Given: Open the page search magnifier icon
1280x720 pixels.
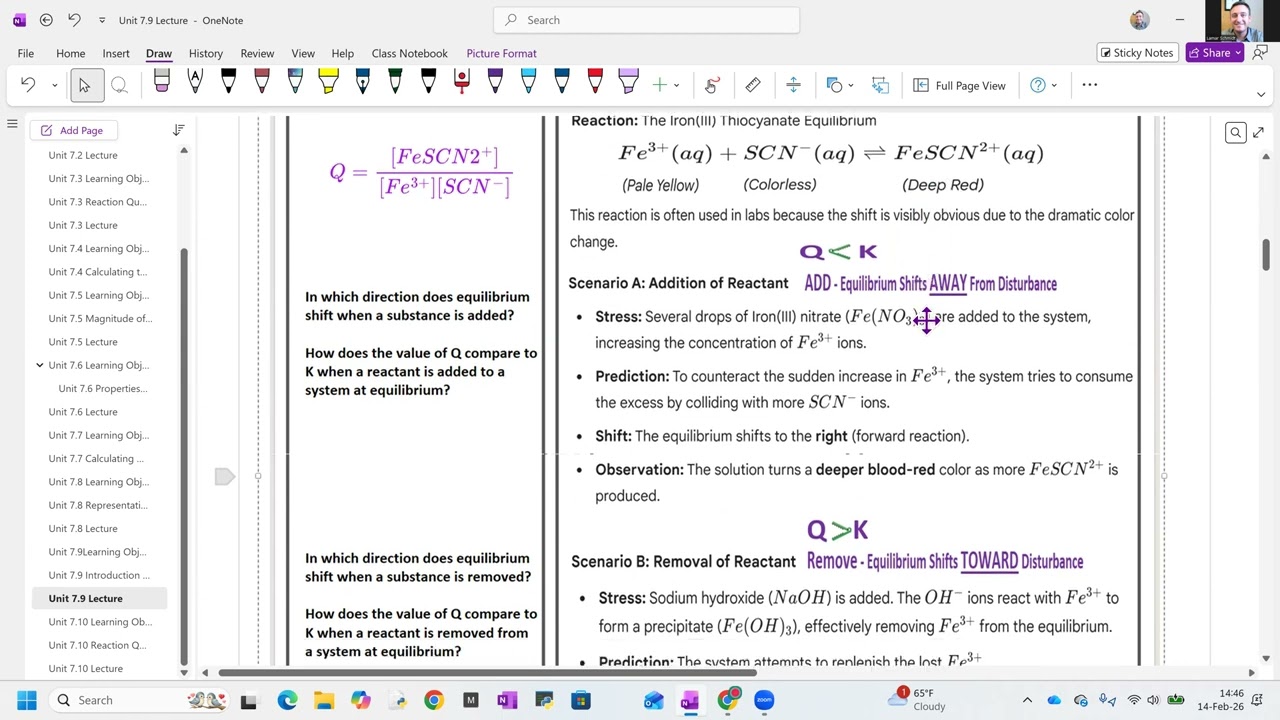Looking at the screenshot, I should click(x=1236, y=132).
